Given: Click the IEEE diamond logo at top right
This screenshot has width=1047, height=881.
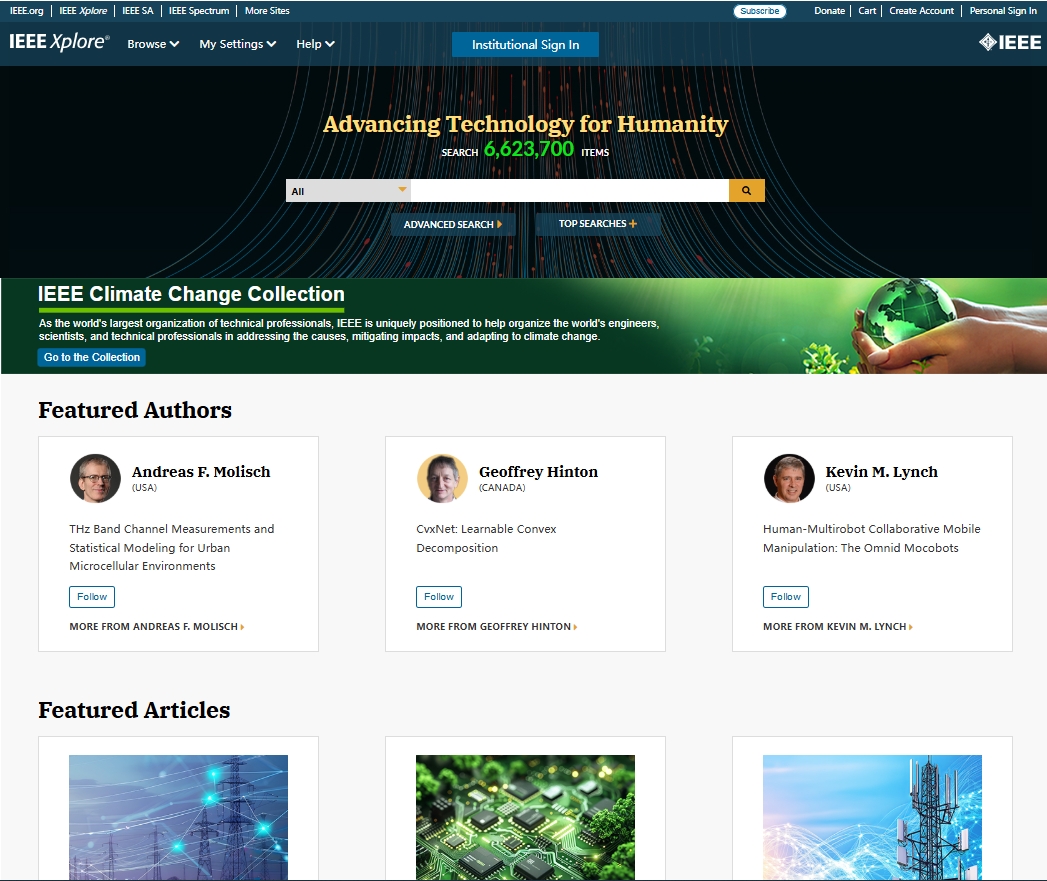Looking at the screenshot, I should coord(1010,43).
